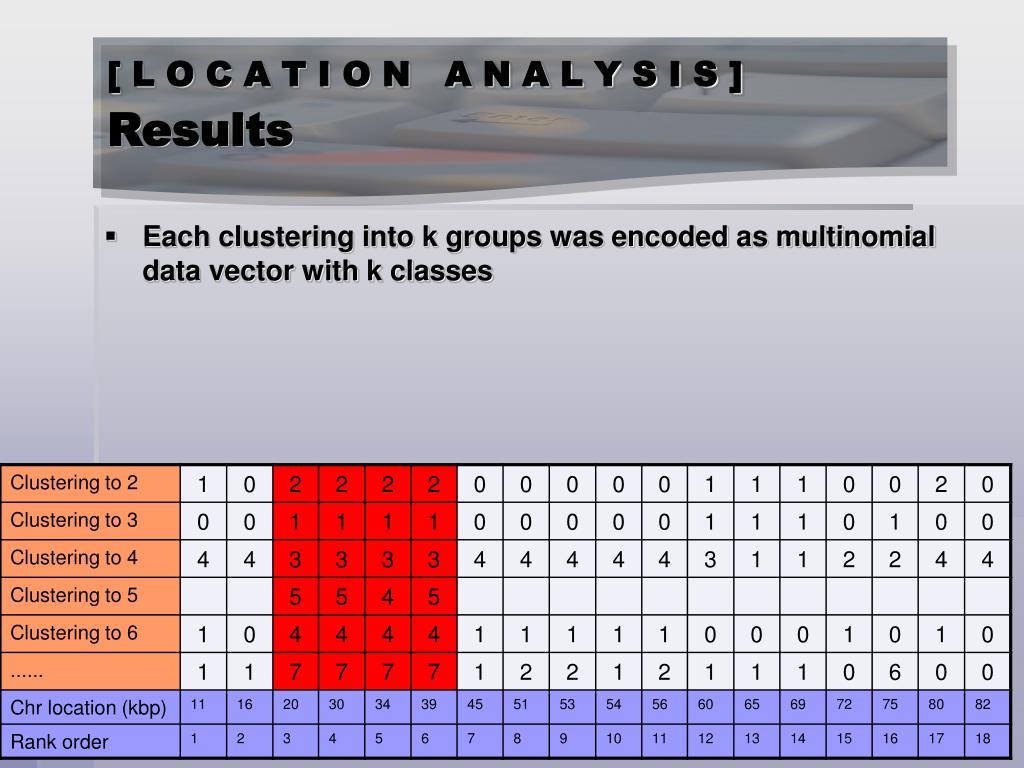Click the red 7 above kbp 39

click(434, 672)
